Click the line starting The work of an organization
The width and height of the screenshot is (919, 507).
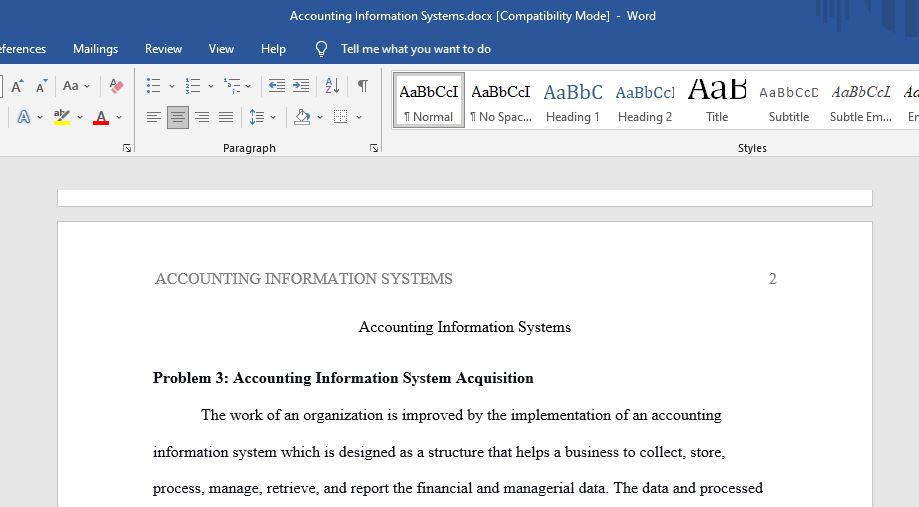(461, 415)
